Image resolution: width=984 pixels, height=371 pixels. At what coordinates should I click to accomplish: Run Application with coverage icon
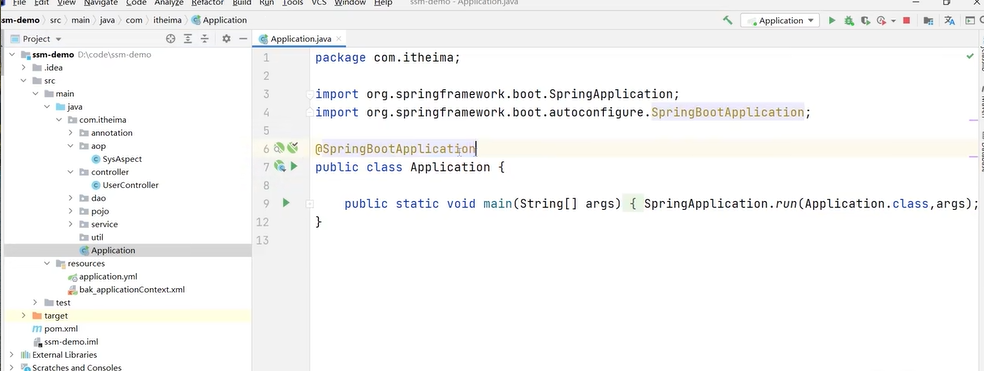(865, 21)
